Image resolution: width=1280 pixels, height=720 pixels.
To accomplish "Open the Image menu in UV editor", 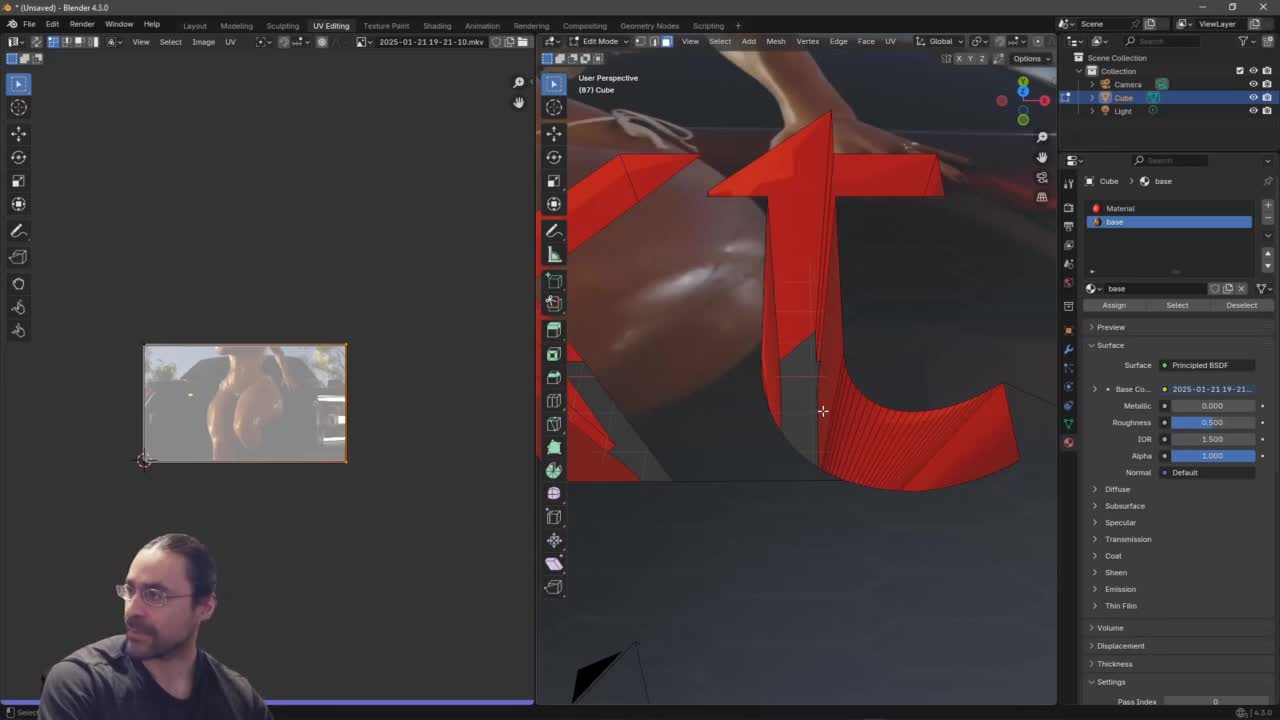I will point(203,41).
